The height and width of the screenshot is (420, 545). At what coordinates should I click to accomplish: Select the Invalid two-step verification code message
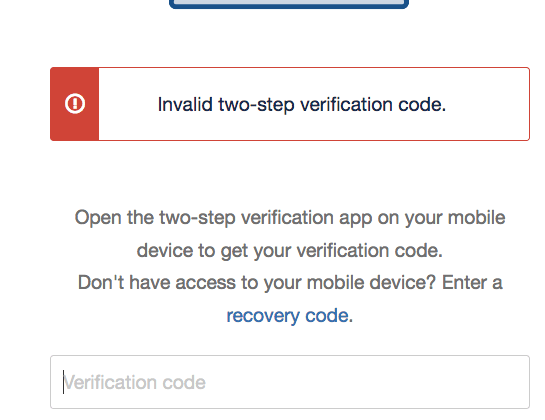[302, 104]
